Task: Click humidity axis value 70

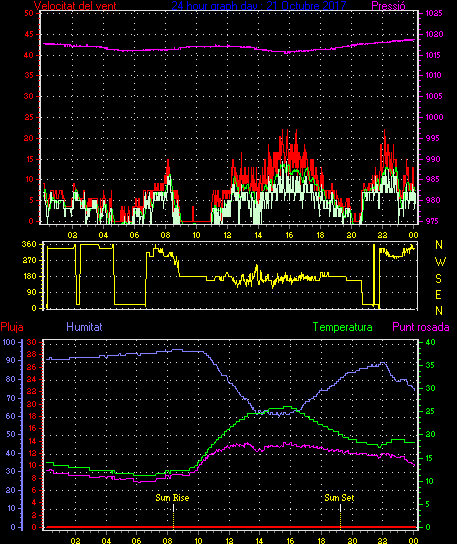Action: [x=11, y=398]
